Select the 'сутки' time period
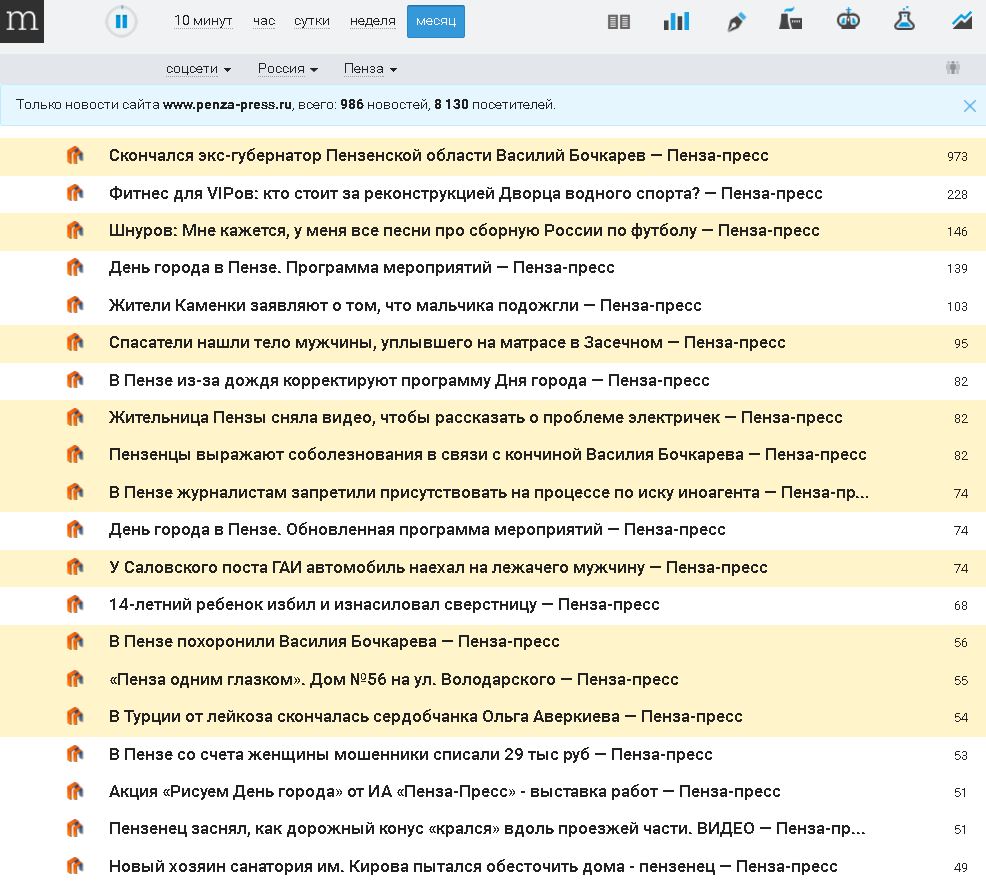 click(312, 21)
